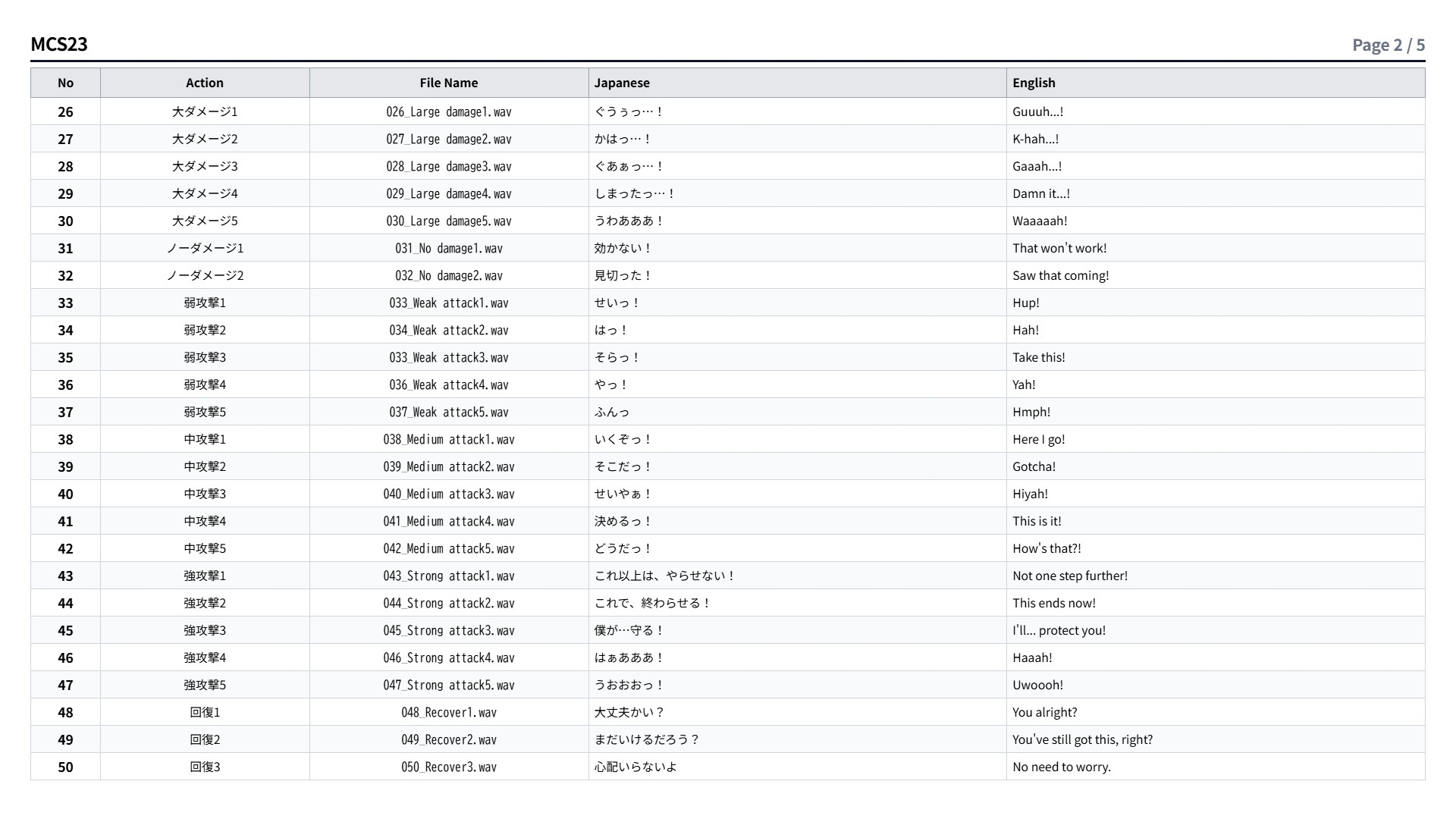Select file name 026_Large damage1.wav
This screenshot has height=819, width=1456.
449,111
